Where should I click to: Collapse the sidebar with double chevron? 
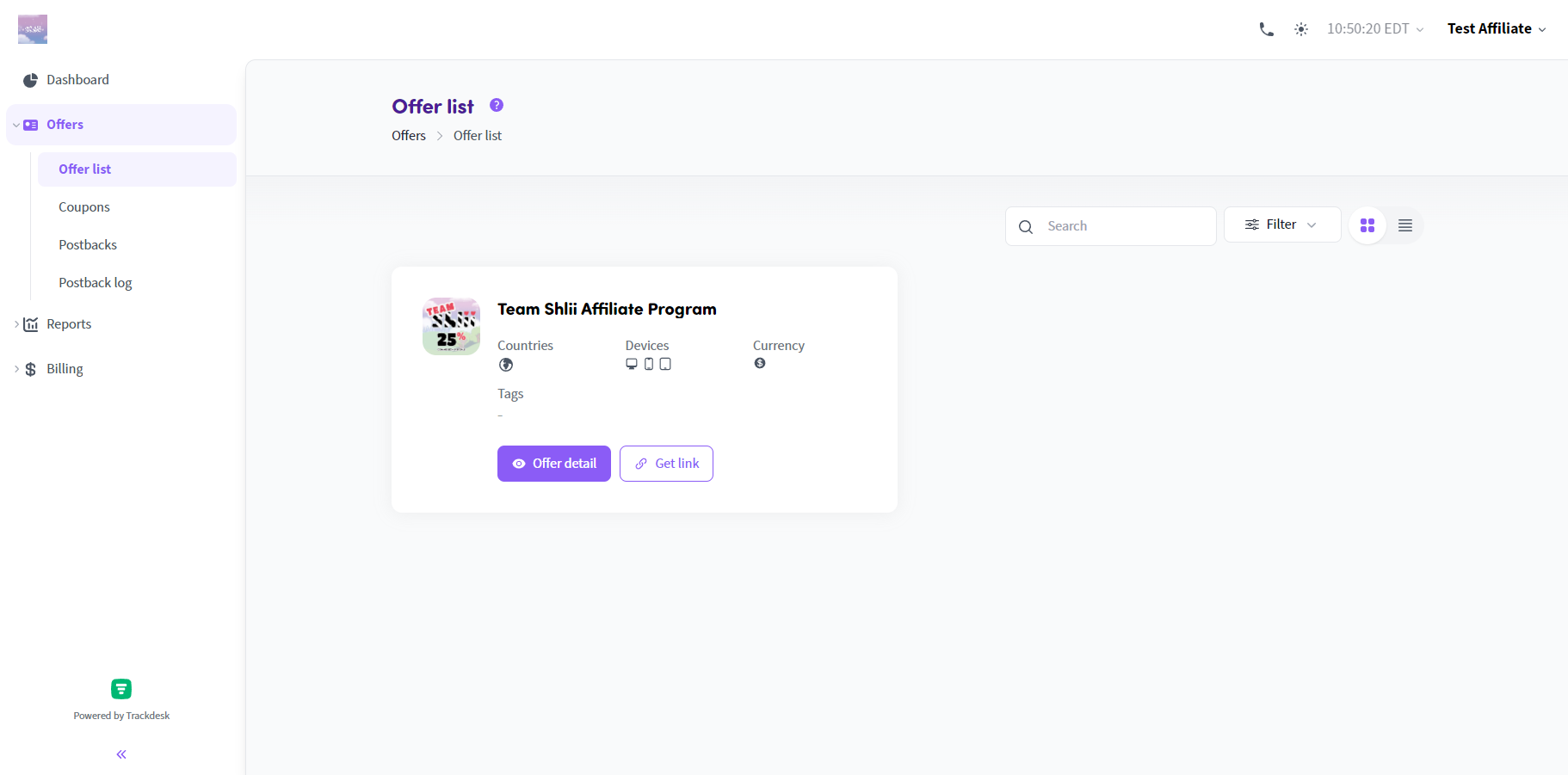point(121,754)
